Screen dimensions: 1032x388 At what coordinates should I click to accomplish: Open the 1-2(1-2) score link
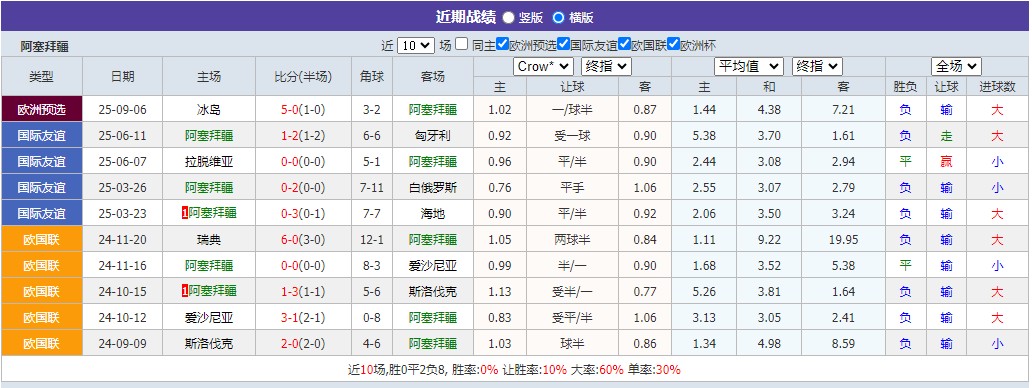click(x=303, y=136)
